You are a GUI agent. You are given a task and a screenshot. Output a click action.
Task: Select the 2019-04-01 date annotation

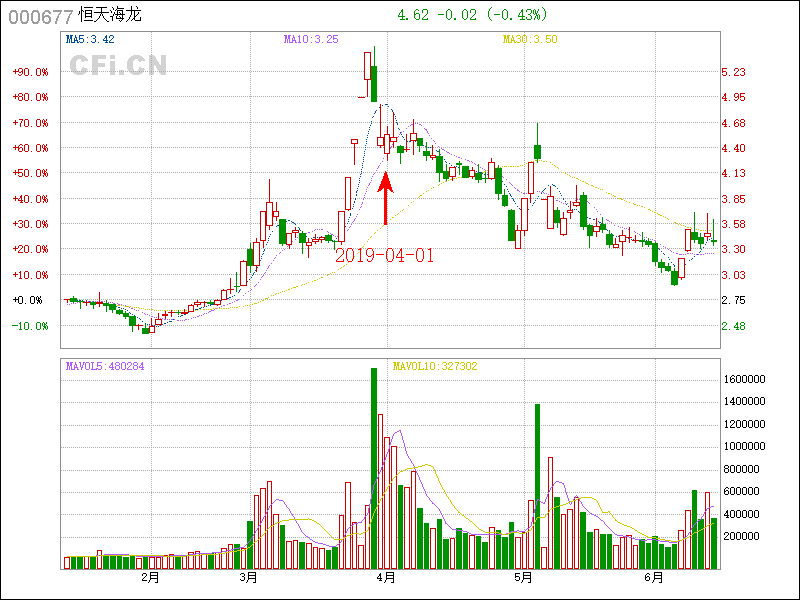[x=385, y=255]
